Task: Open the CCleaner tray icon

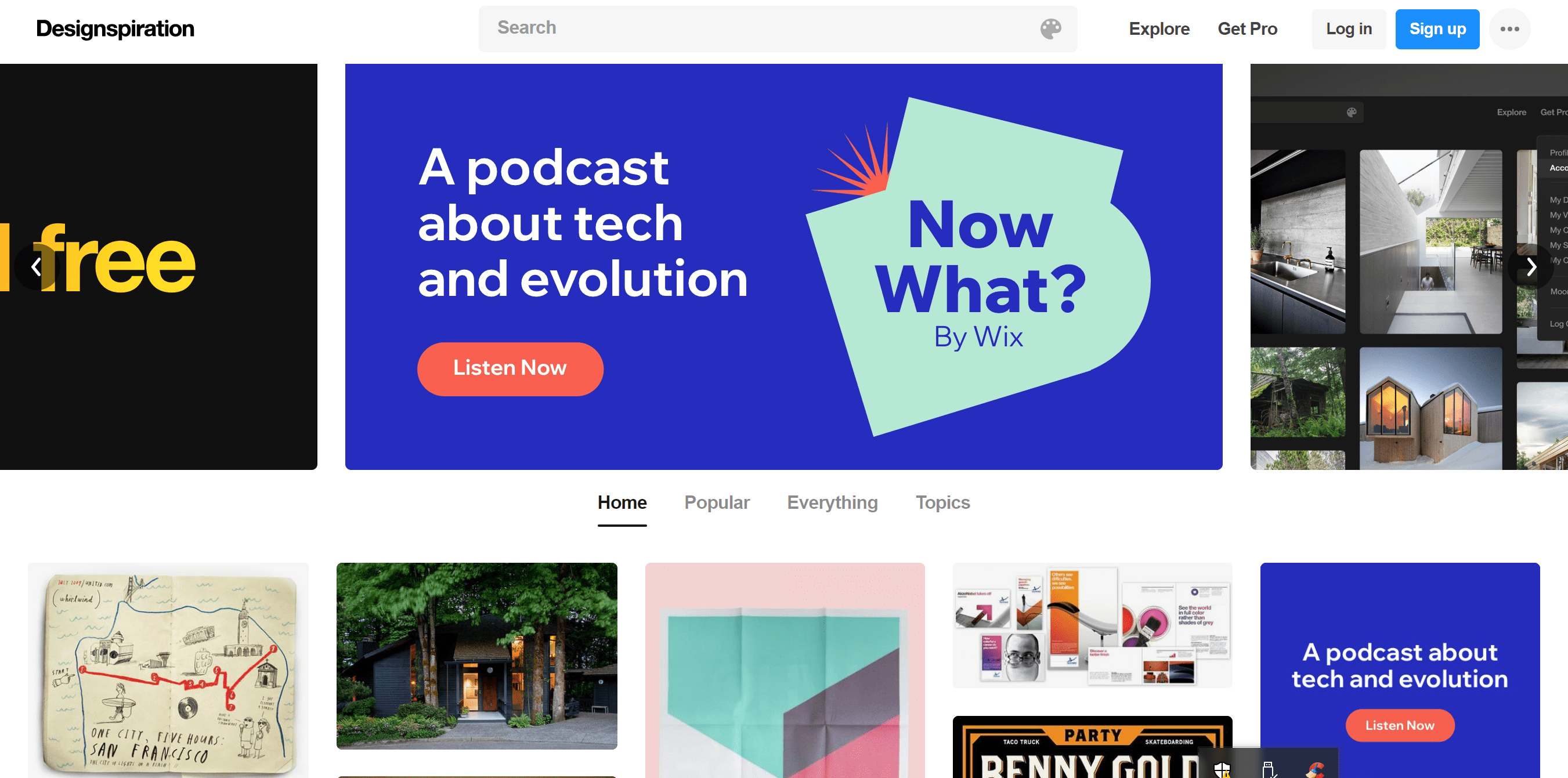Action: [x=1315, y=769]
